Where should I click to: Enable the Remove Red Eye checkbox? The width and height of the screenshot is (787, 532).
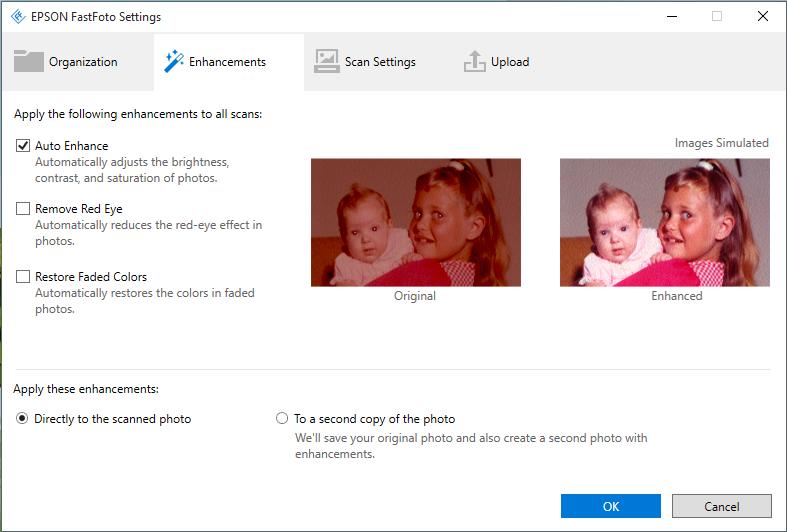[x=23, y=209]
